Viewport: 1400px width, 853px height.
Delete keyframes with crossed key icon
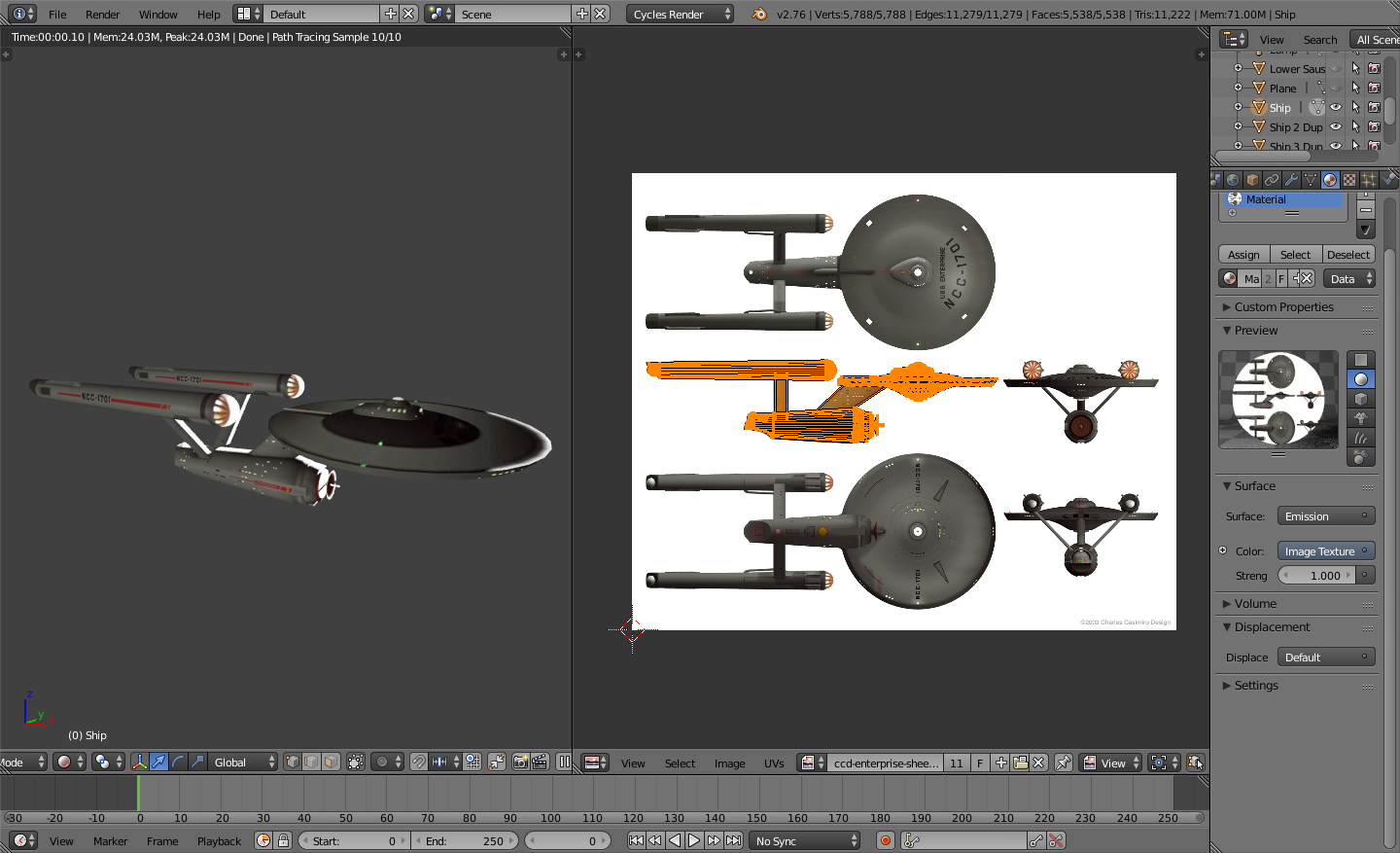point(1056,840)
